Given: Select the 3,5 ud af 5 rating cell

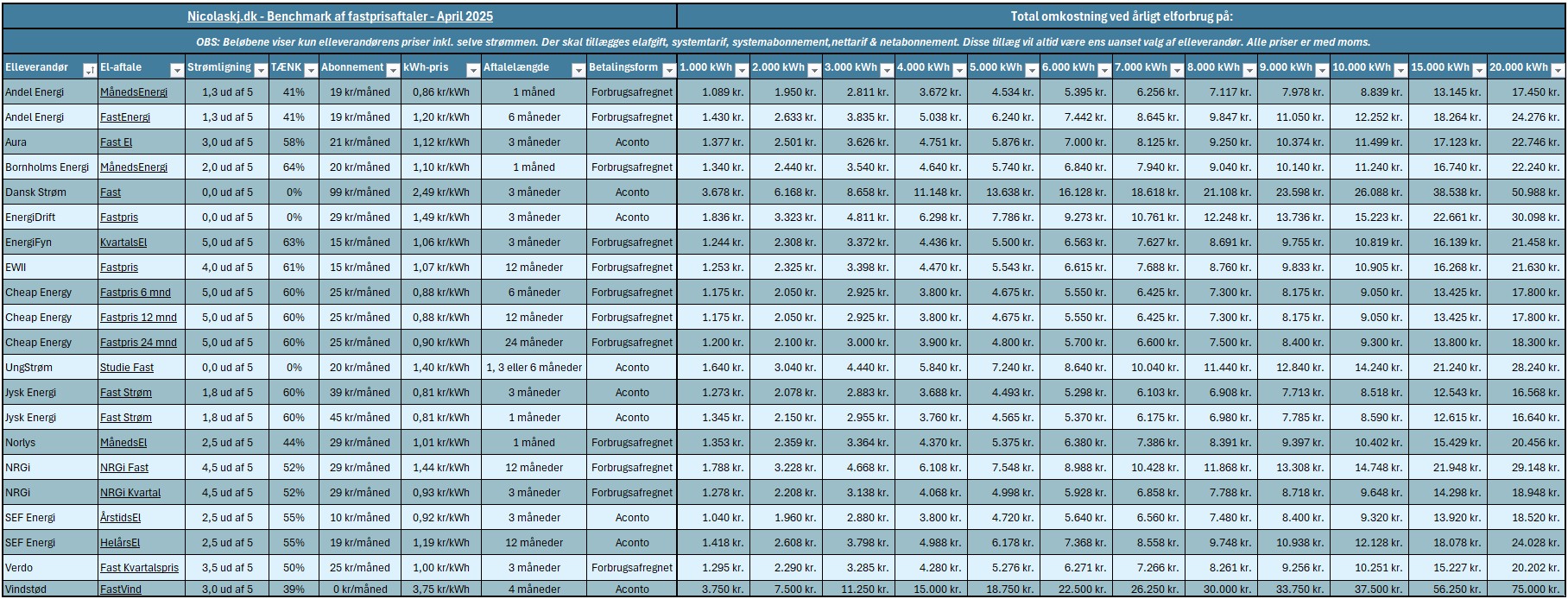Looking at the screenshot, I should click(228, 568).
